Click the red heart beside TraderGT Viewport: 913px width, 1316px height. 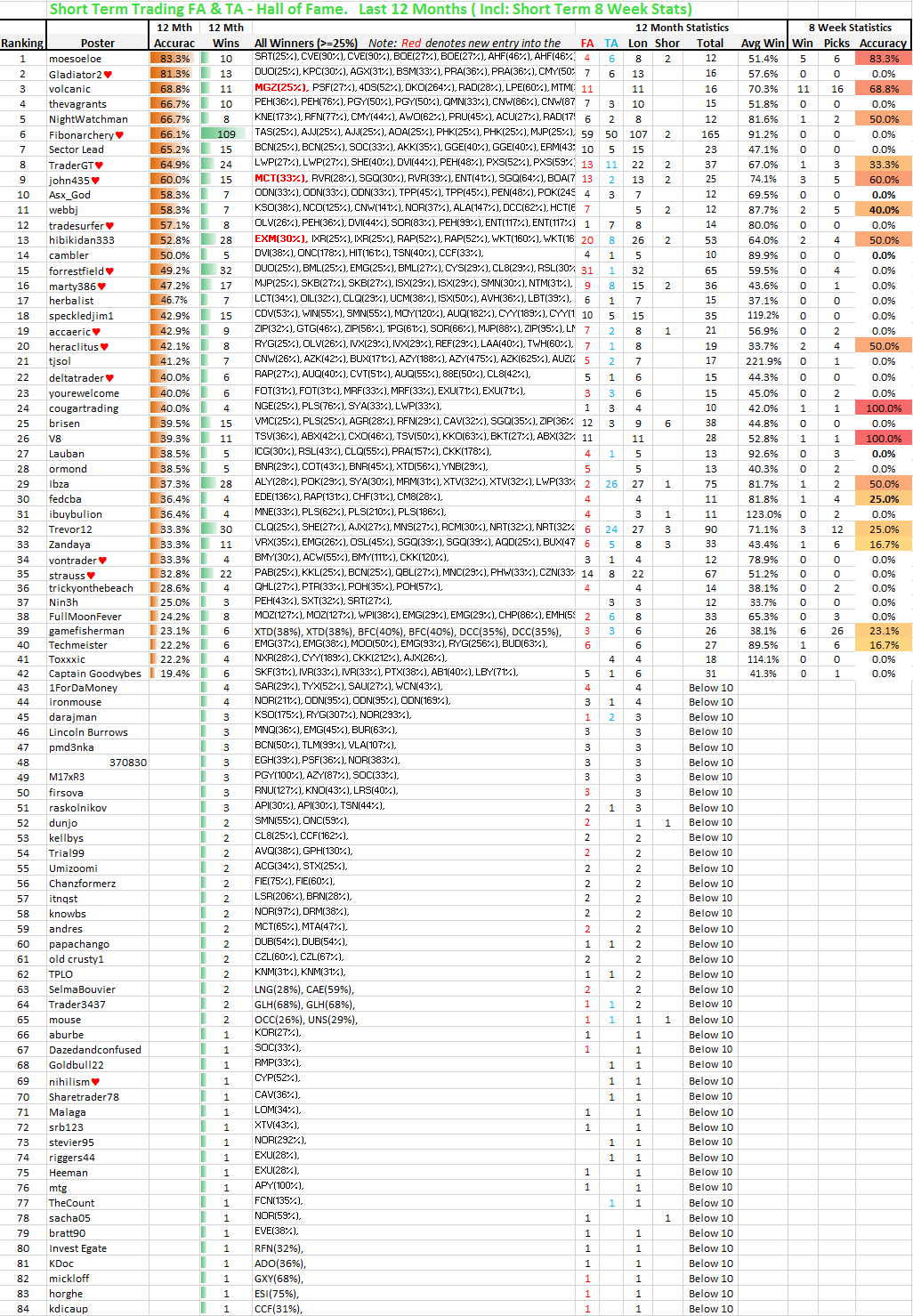(x=99, y=166)
